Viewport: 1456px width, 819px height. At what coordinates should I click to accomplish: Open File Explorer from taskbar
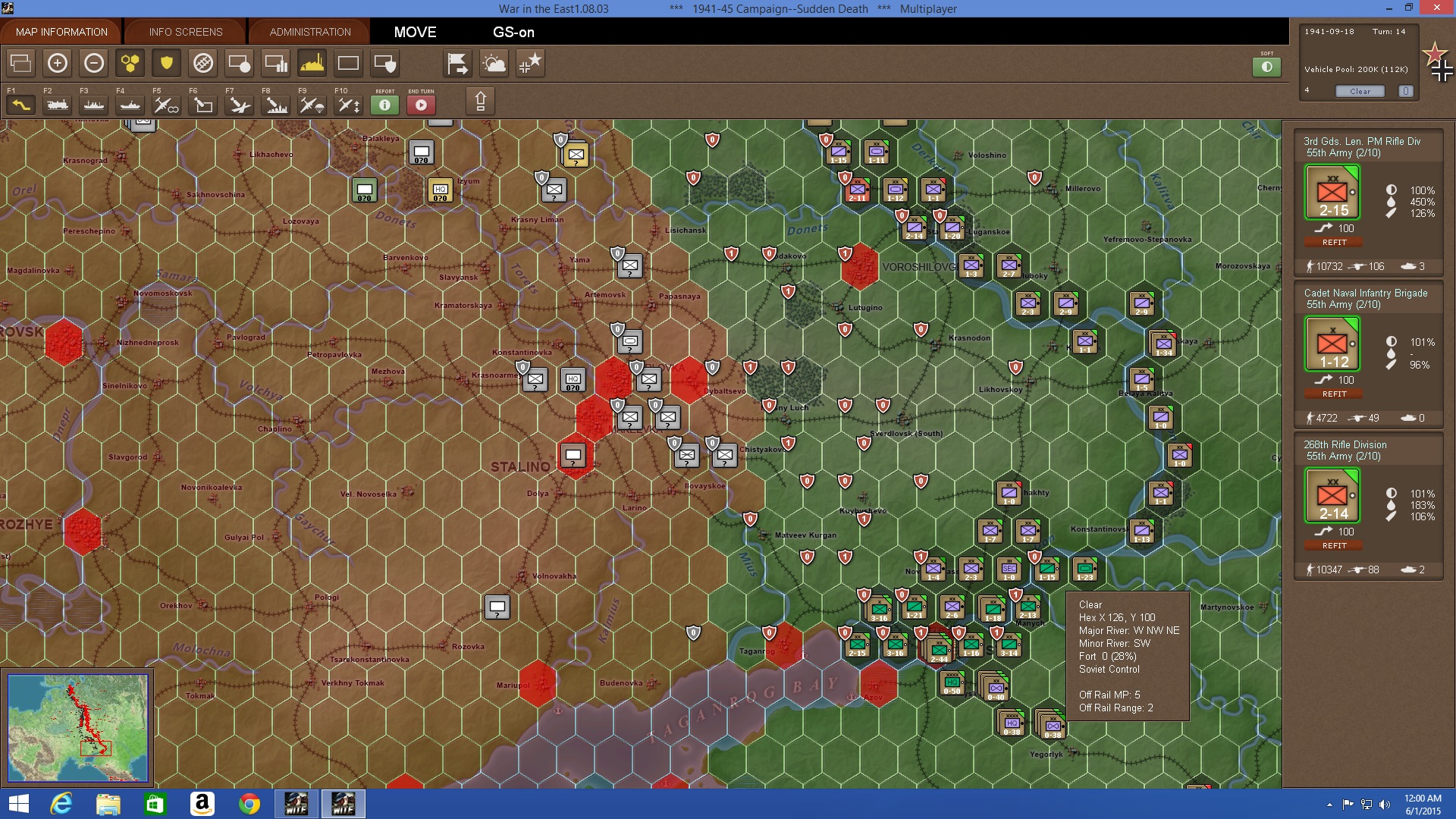(x=108, y=804)
